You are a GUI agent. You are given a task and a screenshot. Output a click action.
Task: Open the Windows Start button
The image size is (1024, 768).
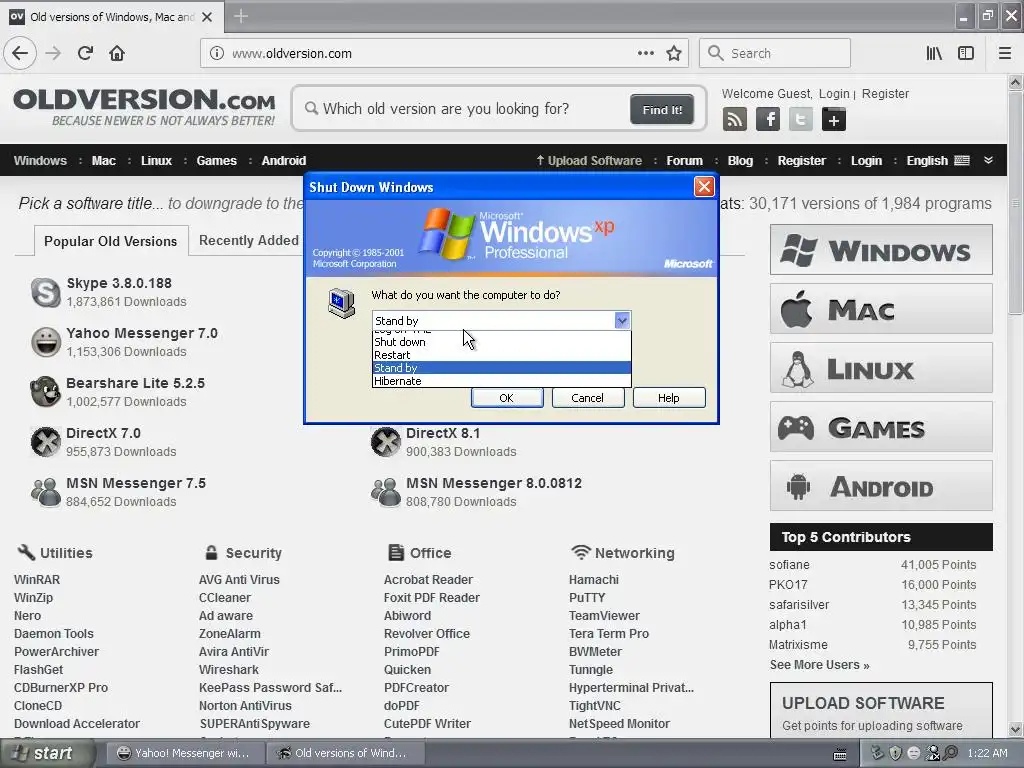[47, 754]
